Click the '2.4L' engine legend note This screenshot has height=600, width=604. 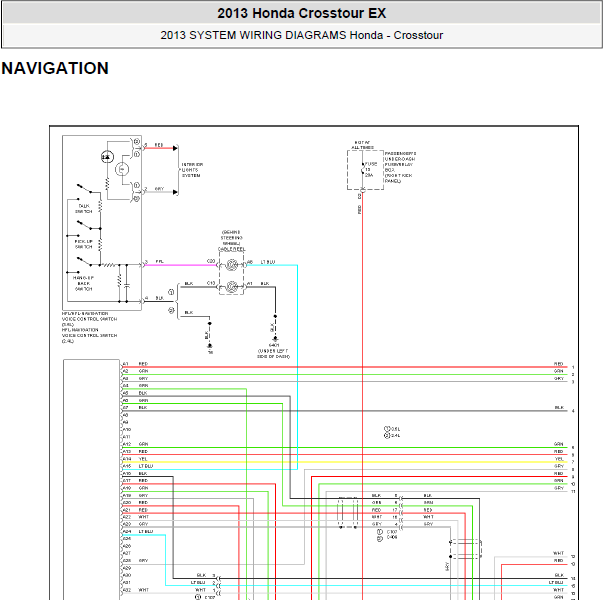pos(393,436)
